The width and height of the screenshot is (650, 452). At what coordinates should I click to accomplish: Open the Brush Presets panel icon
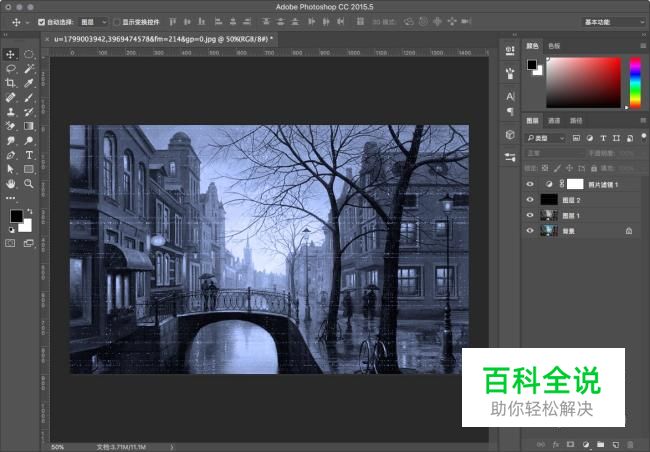pos(510,73)
